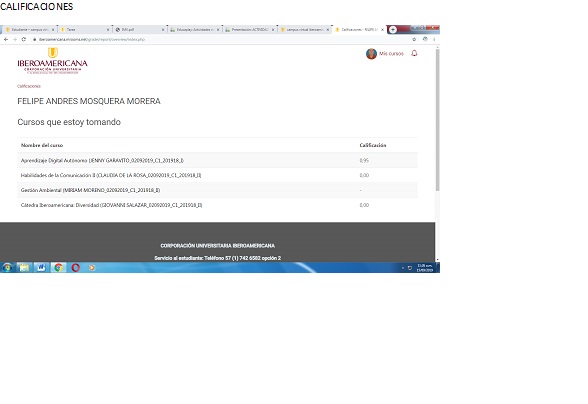Click the Windows Start button
Viewport: 588px width, 404px height.
click(7, 267)
